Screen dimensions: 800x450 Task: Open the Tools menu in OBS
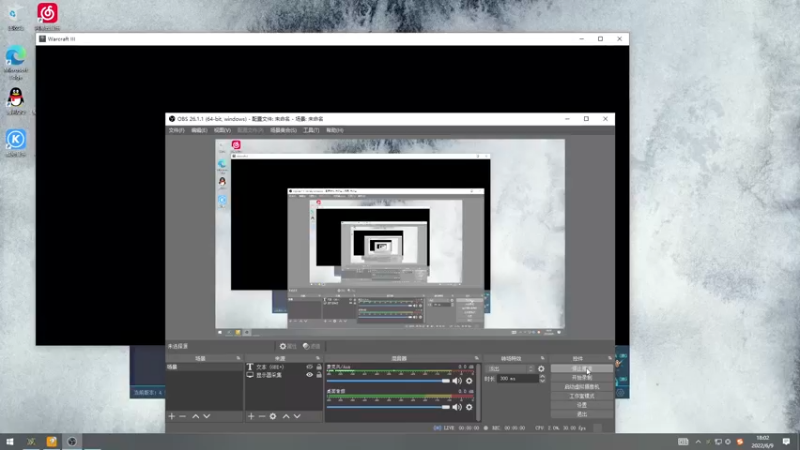pos(311,131)
